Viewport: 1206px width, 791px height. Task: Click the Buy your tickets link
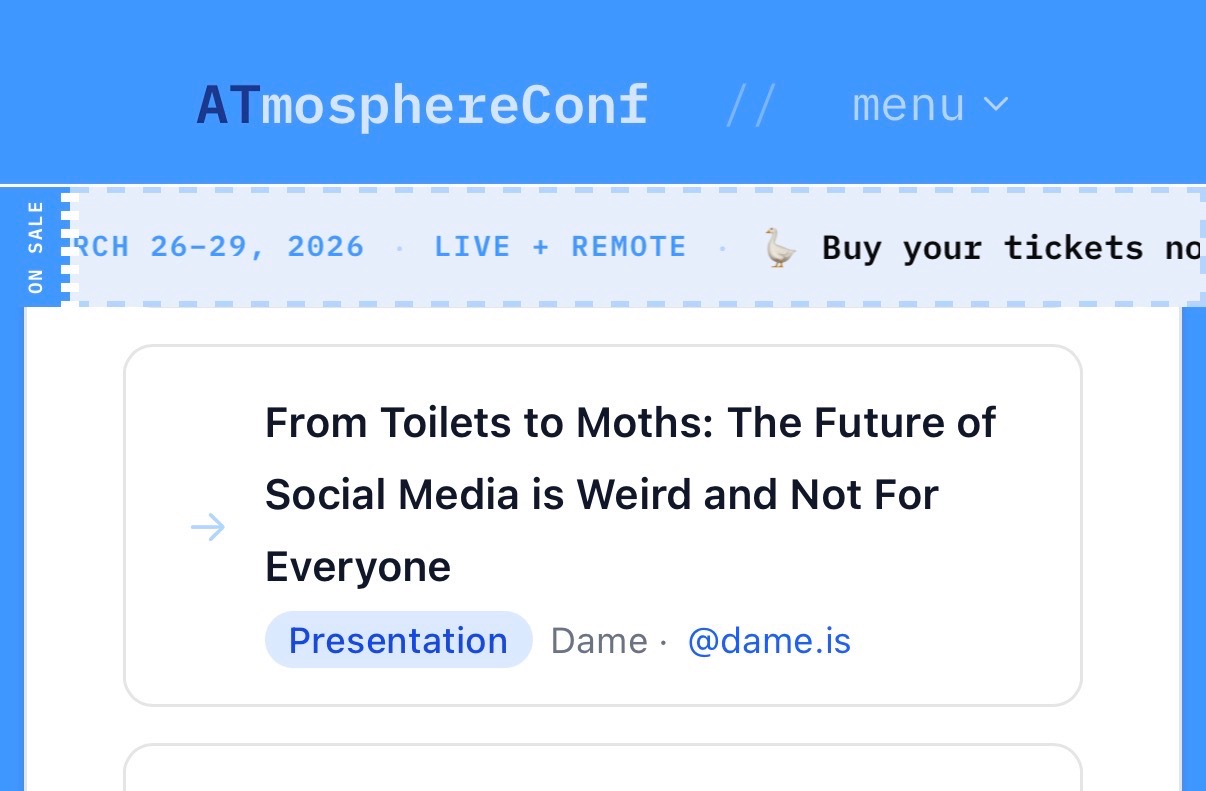coord(1010,247)
